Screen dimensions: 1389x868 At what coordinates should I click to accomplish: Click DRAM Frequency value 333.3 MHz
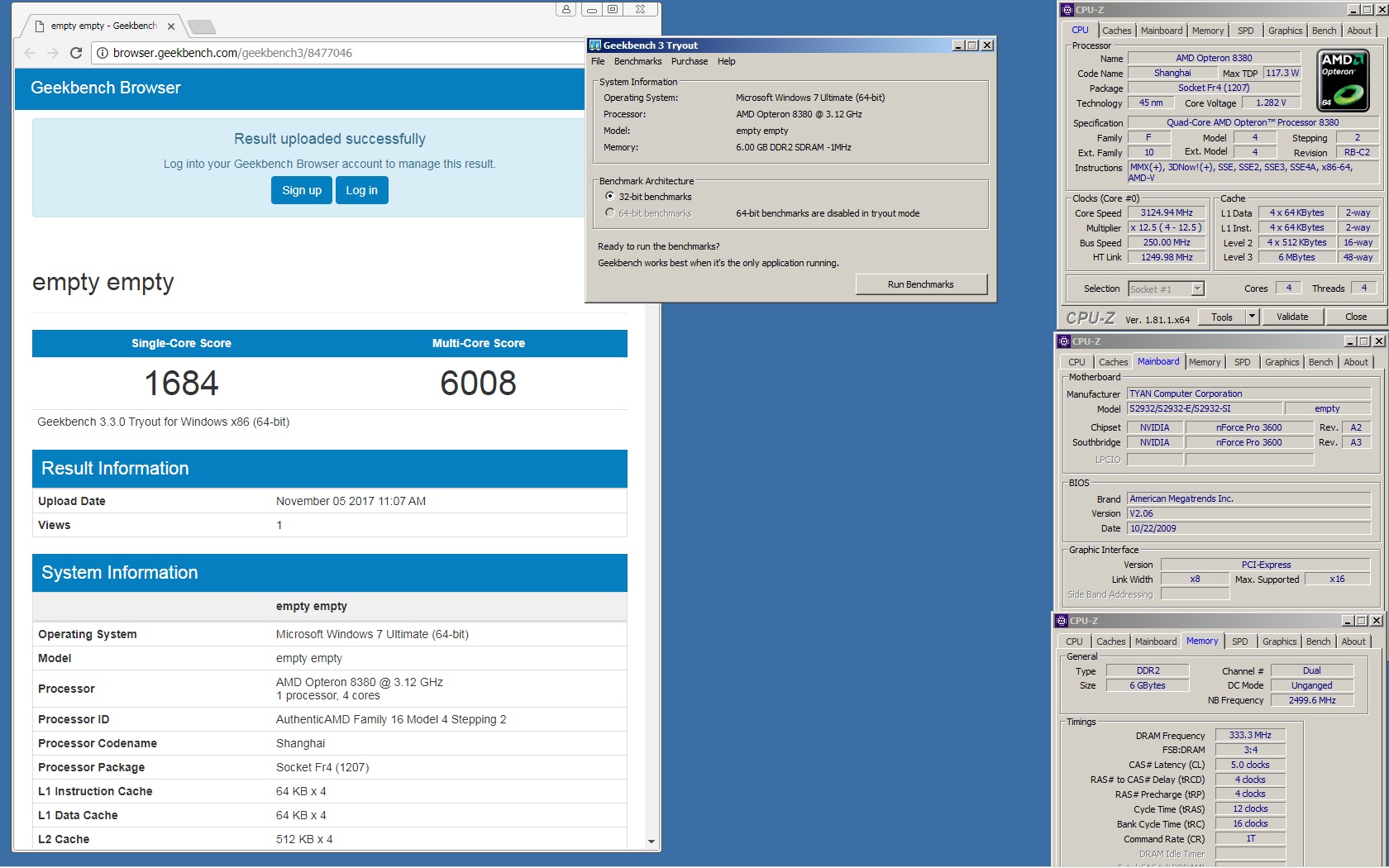tap(1250, 735)
